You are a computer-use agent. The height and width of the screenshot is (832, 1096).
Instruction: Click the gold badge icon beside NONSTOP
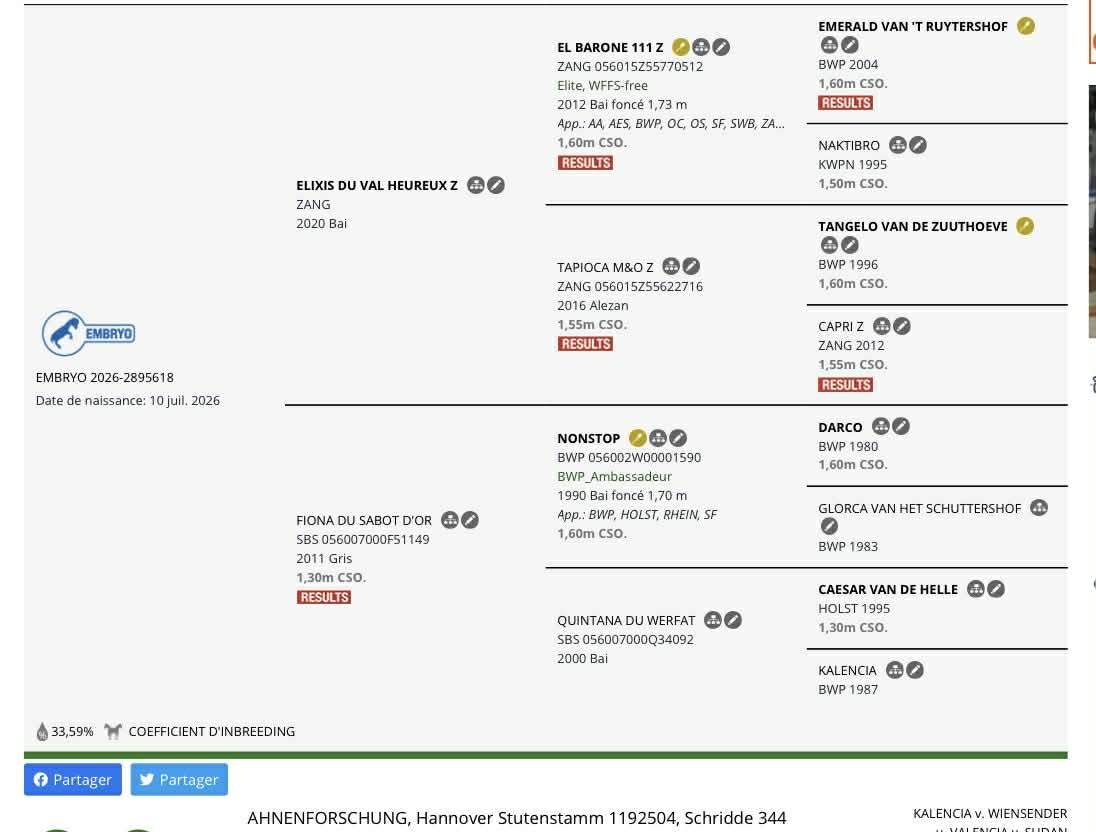tap(638, 438)
